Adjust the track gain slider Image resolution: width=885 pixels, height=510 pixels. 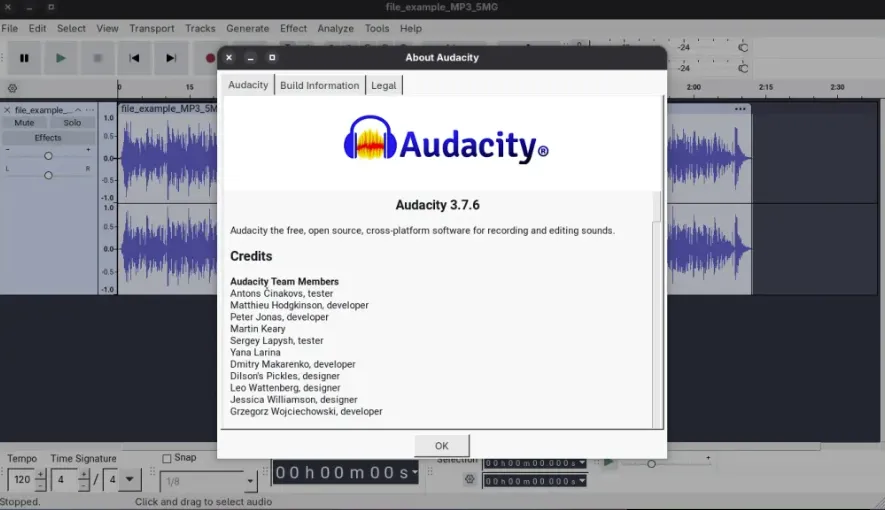click(x=48, y=156)
